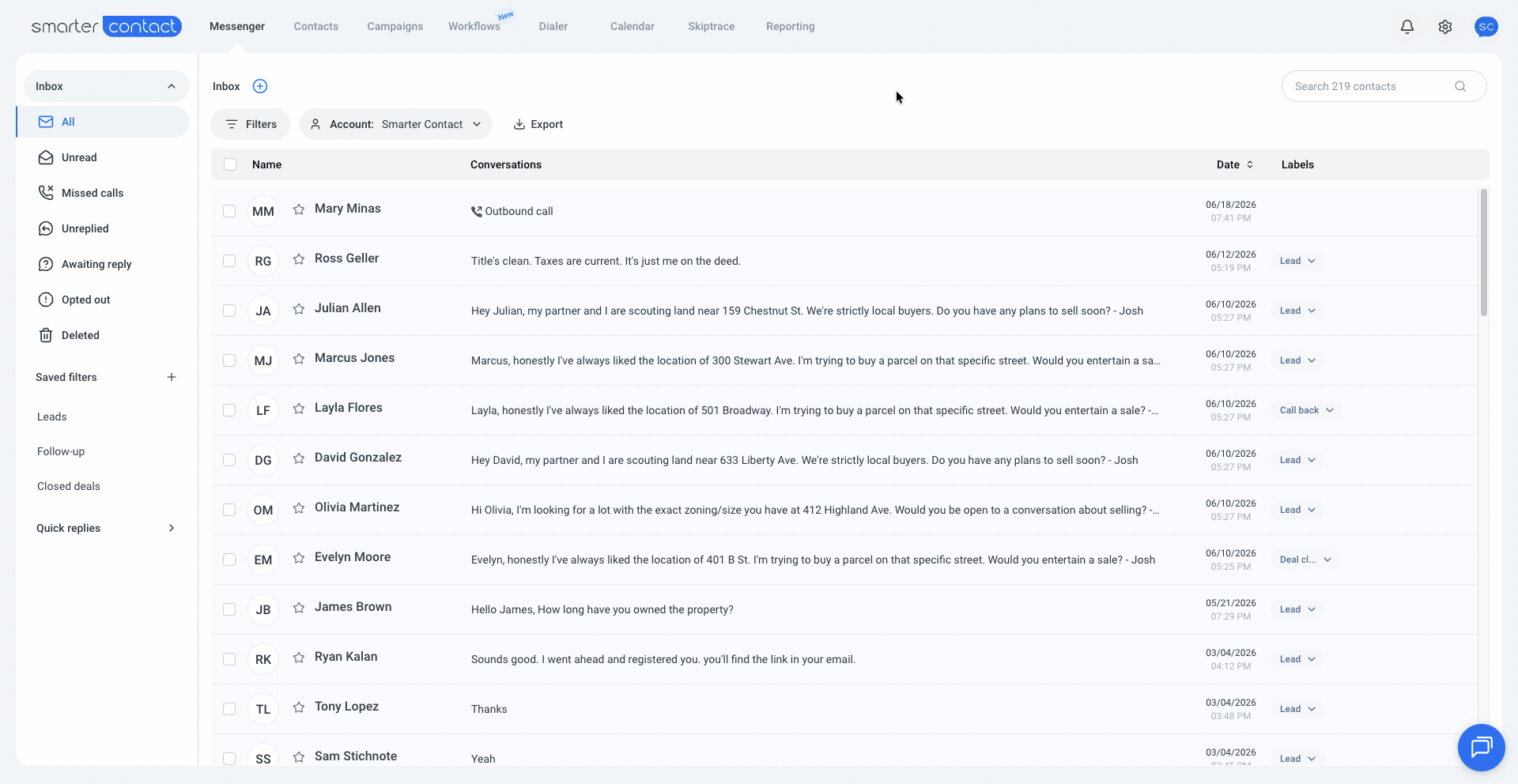
Task: Open the Account Smarter Contact dropdown
Action: pyautogui.click(x=396, y=124)
